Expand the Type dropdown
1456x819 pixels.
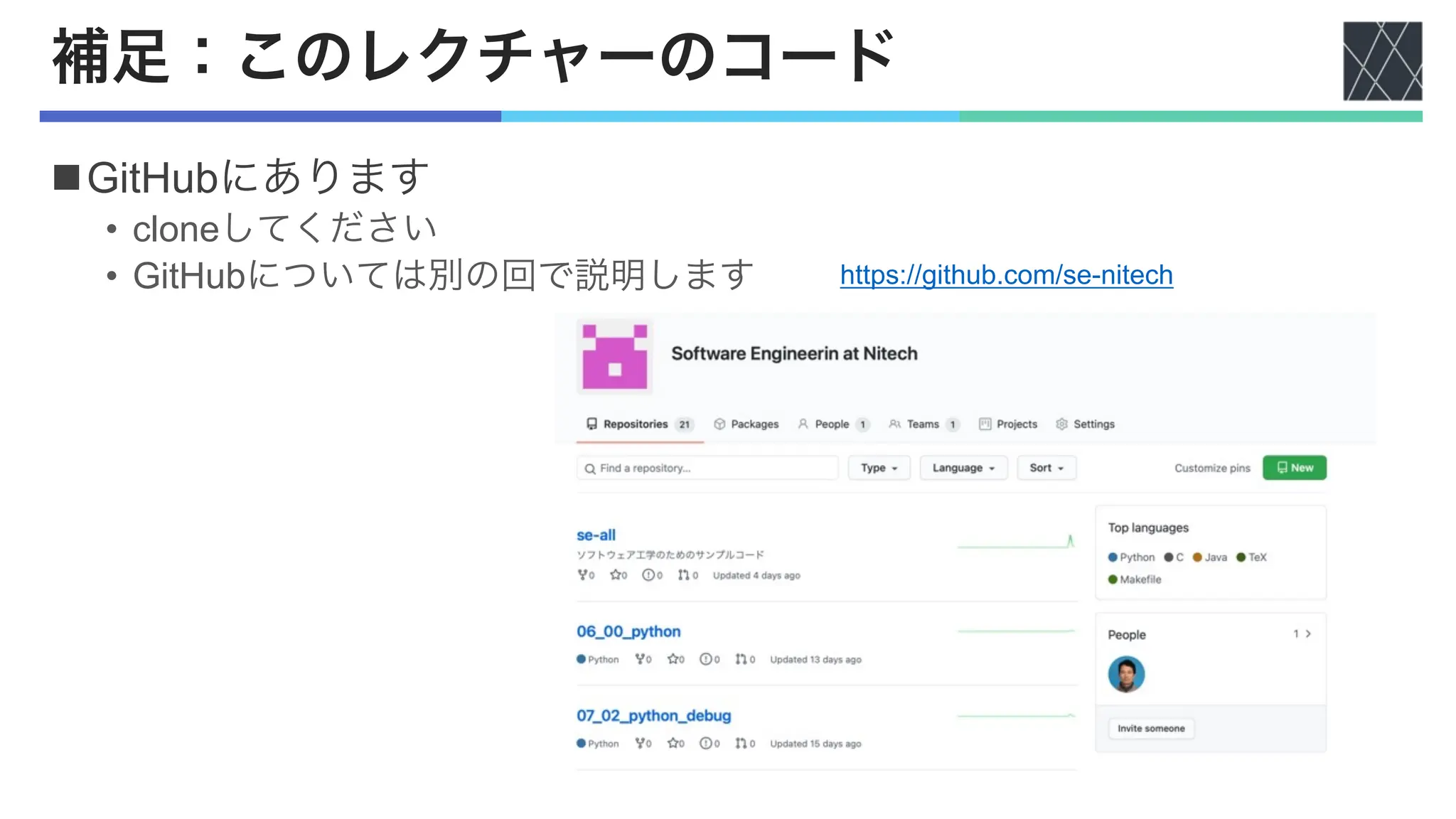(x=879, y=468)
